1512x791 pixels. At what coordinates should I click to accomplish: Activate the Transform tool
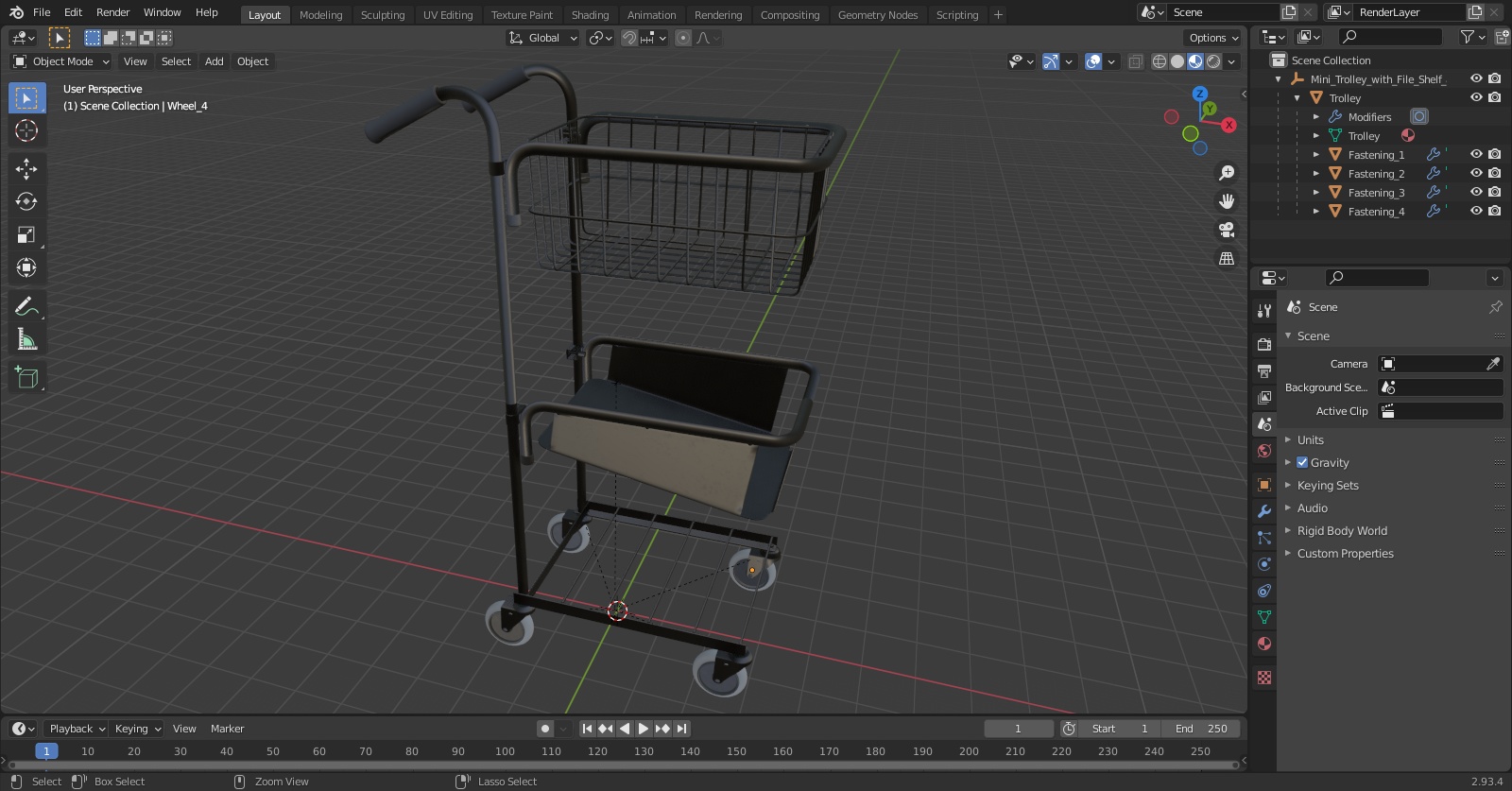[26, 267]
